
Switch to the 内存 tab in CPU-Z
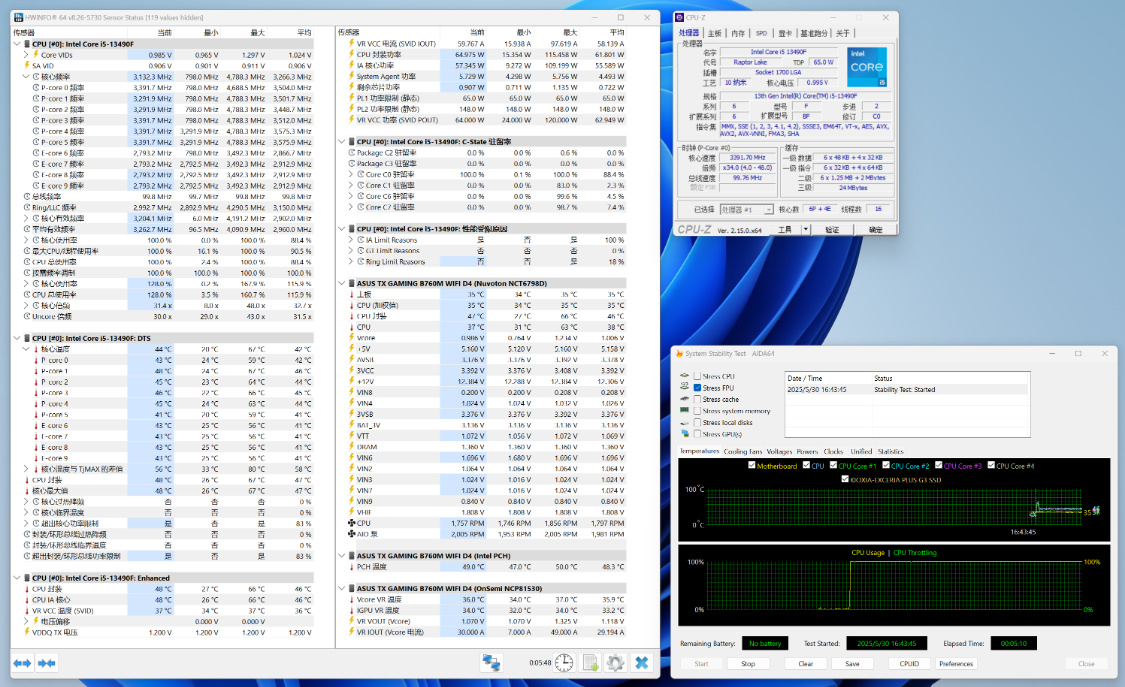(738, 33)
